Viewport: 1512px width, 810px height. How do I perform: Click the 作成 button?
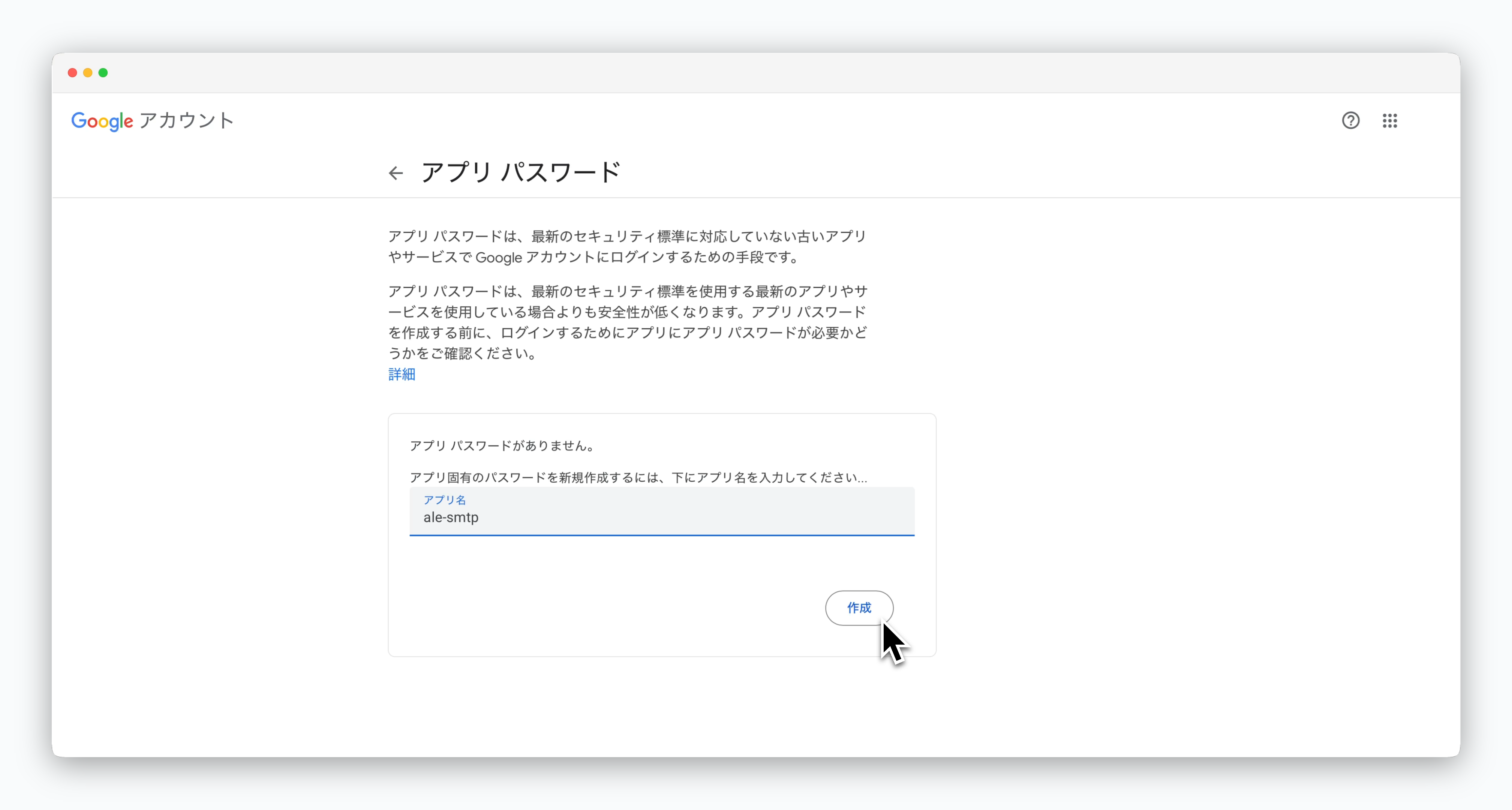click(859, 607)
